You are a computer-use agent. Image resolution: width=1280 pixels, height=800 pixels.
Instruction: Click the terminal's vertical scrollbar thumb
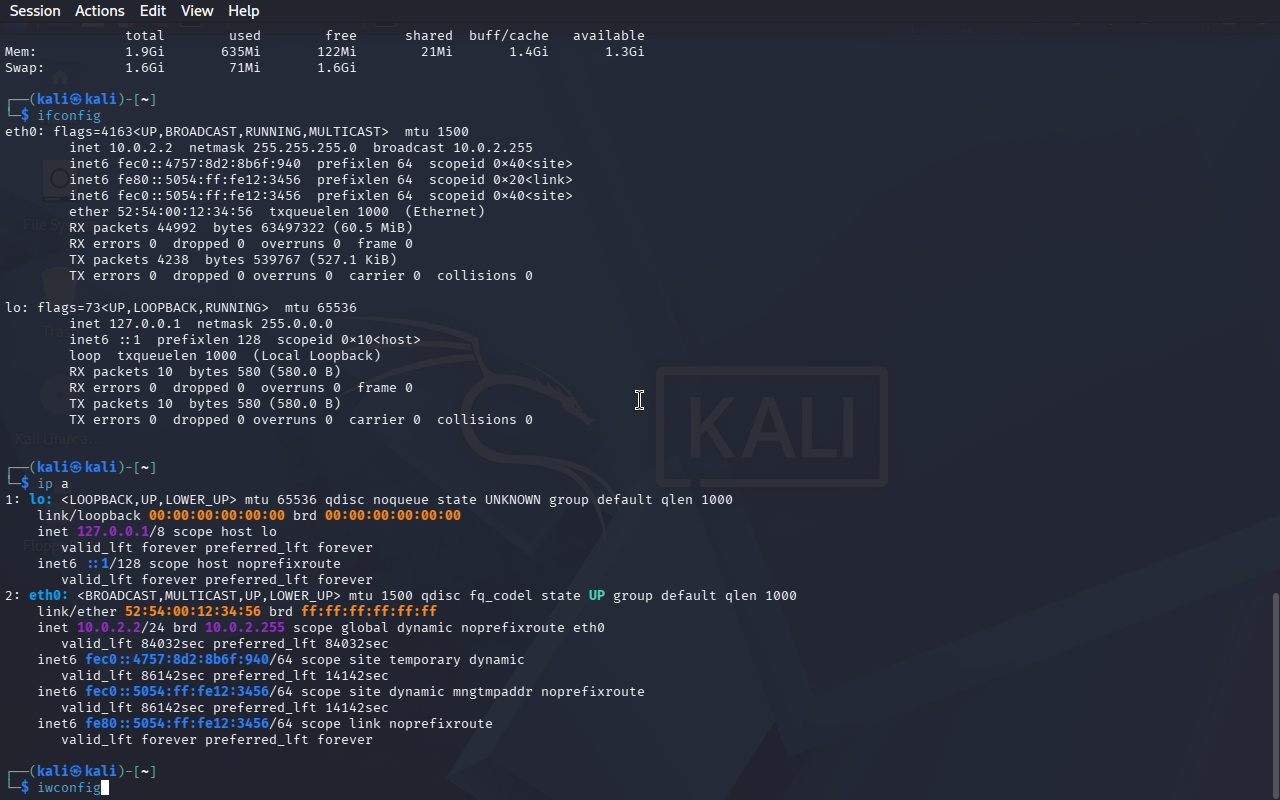[1275, 694]
